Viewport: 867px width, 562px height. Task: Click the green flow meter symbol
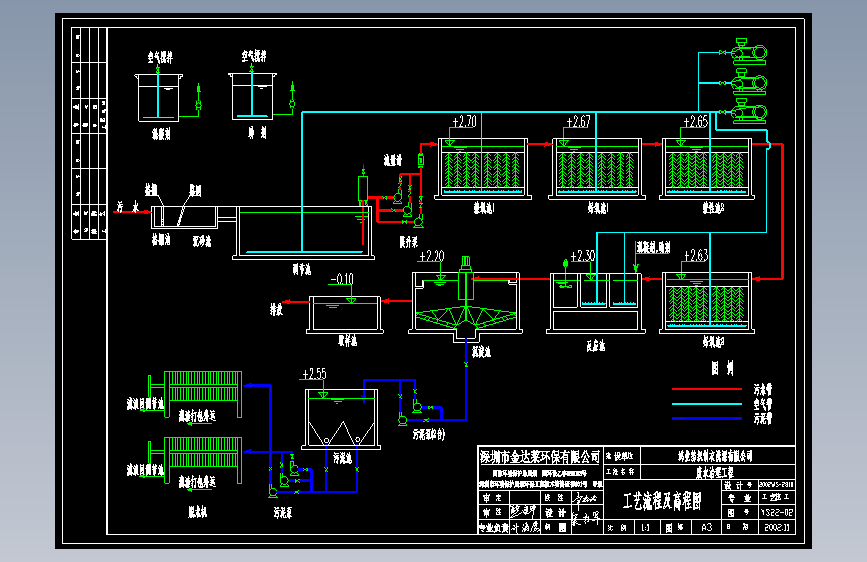pos(421,160)
